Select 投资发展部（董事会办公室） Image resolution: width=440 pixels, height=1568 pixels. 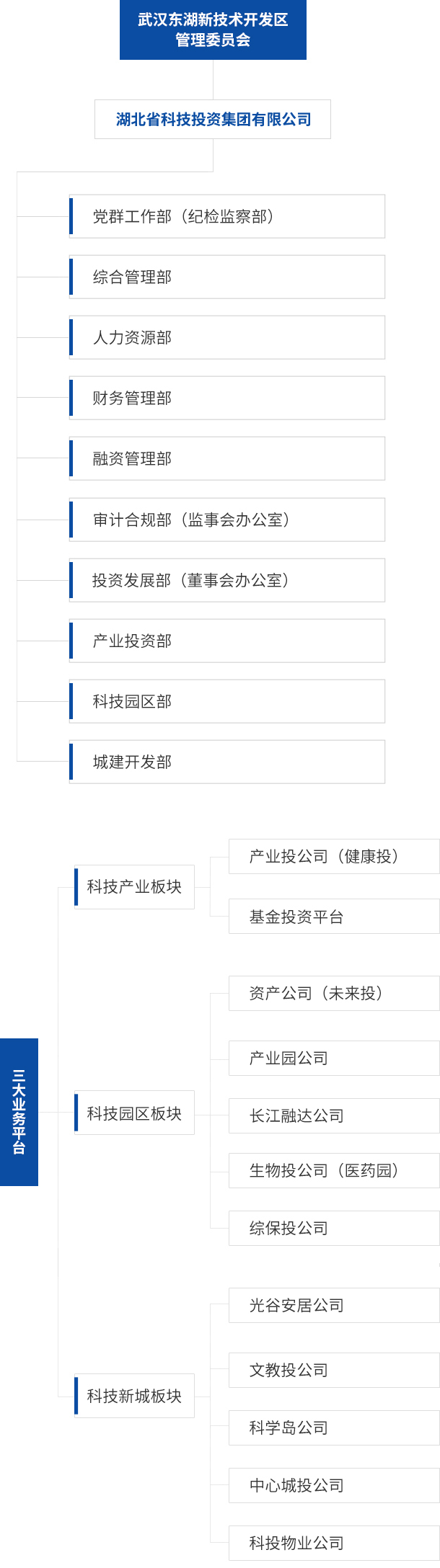pos(226,580)
